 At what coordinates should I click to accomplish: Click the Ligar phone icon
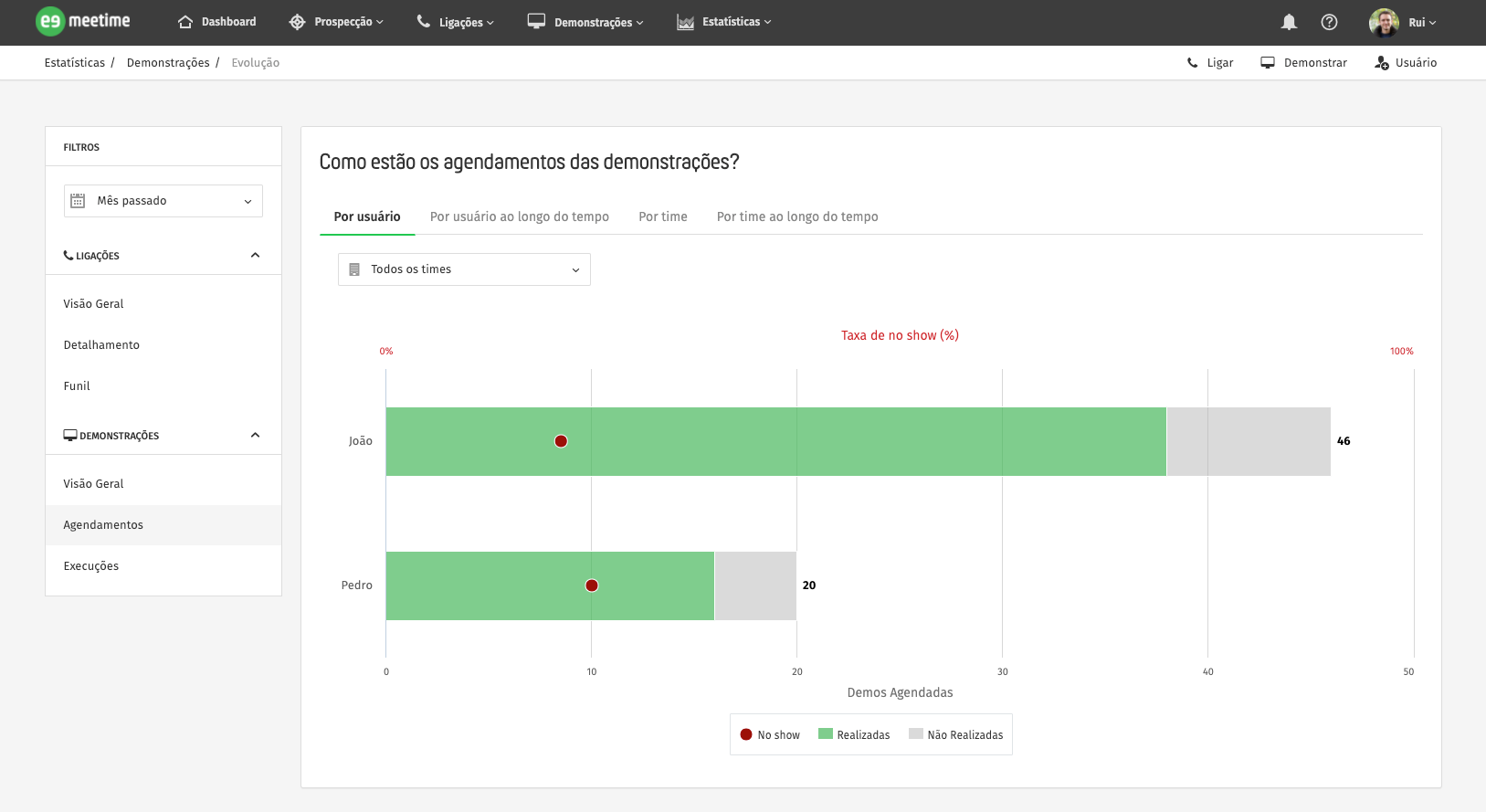click(1192, 63)
